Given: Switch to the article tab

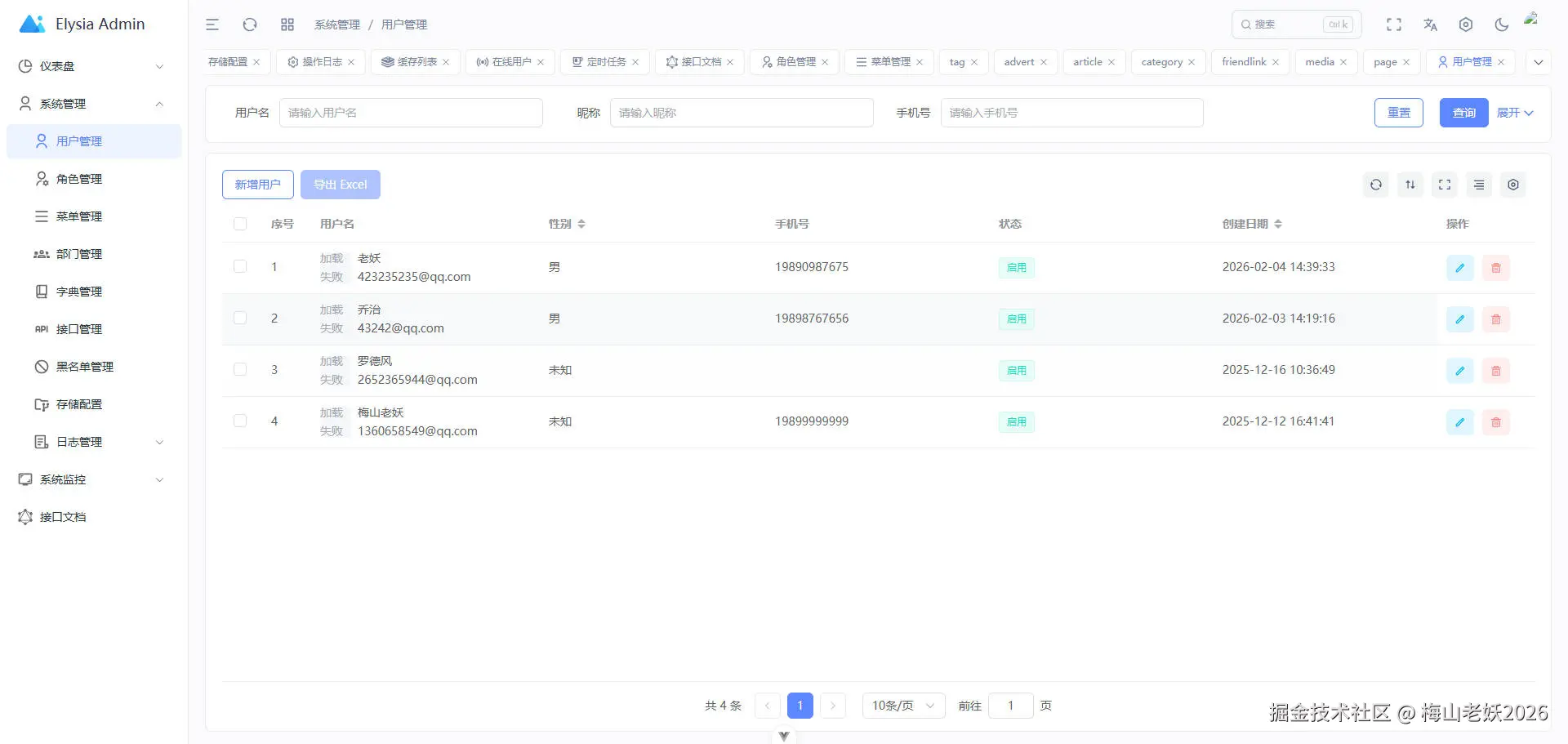Looking at the screenshot, I should tap(1094, 62).
